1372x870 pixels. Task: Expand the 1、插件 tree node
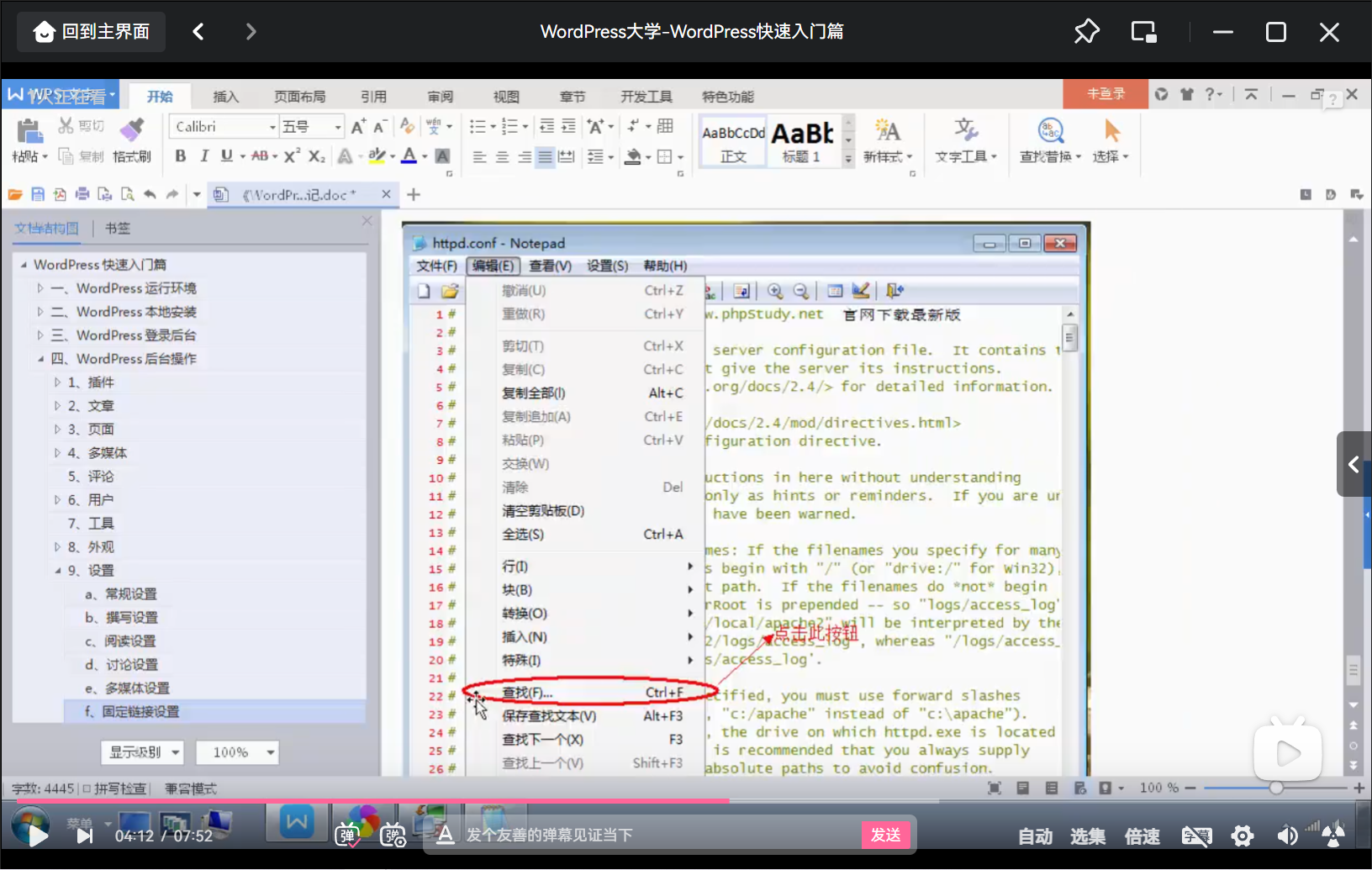coord(58,382)
